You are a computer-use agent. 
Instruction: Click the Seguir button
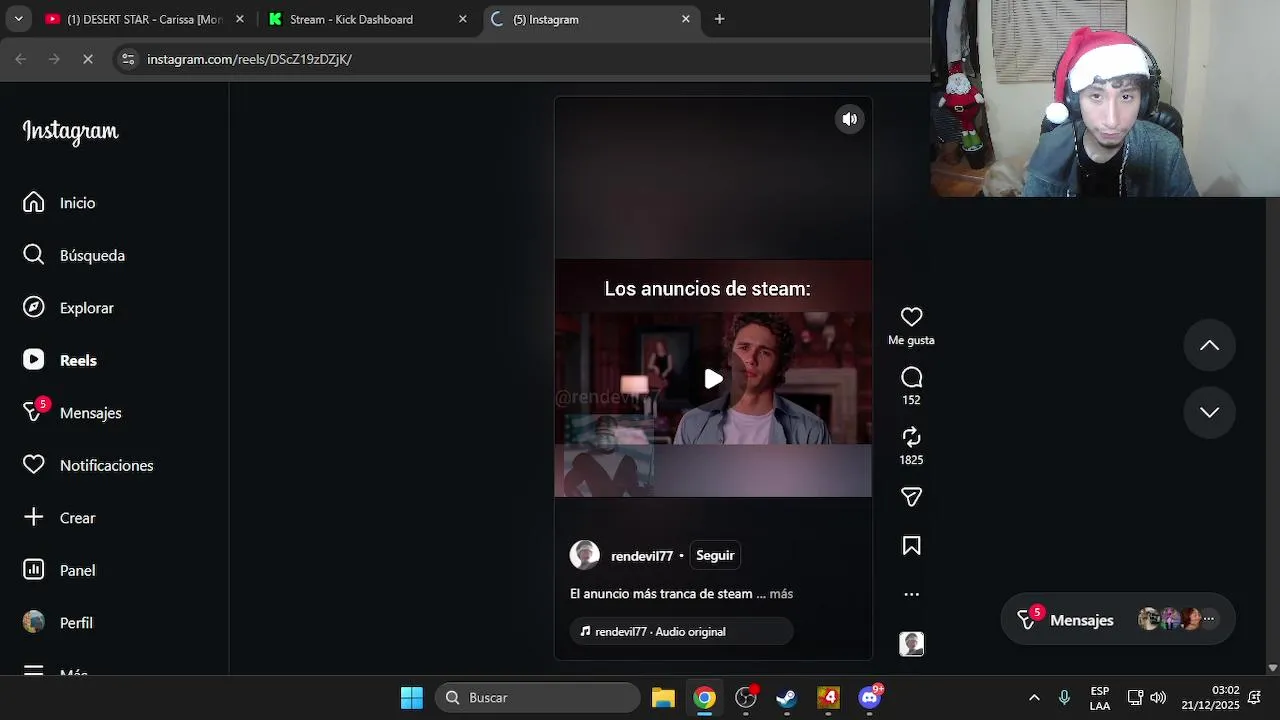coord(715,556)
